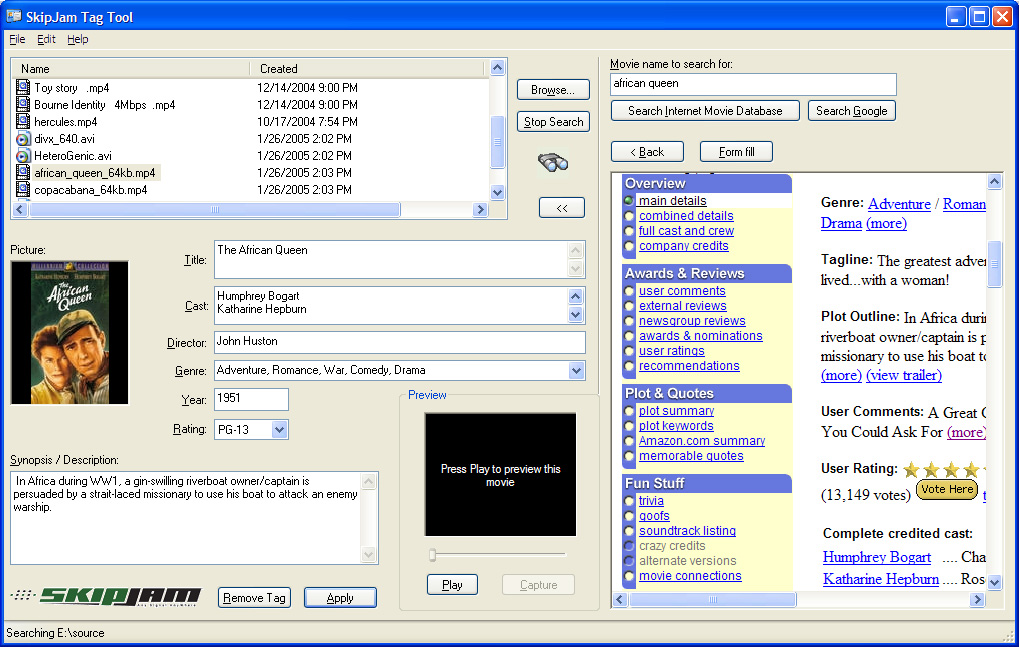Open the Rating PG-13 dropdown

(x=279, y=429)
